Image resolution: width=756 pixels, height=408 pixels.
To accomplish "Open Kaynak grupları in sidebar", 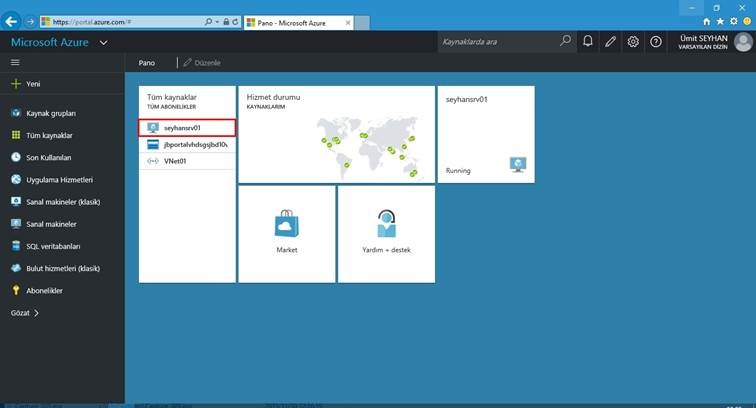I will click(62, 113).
